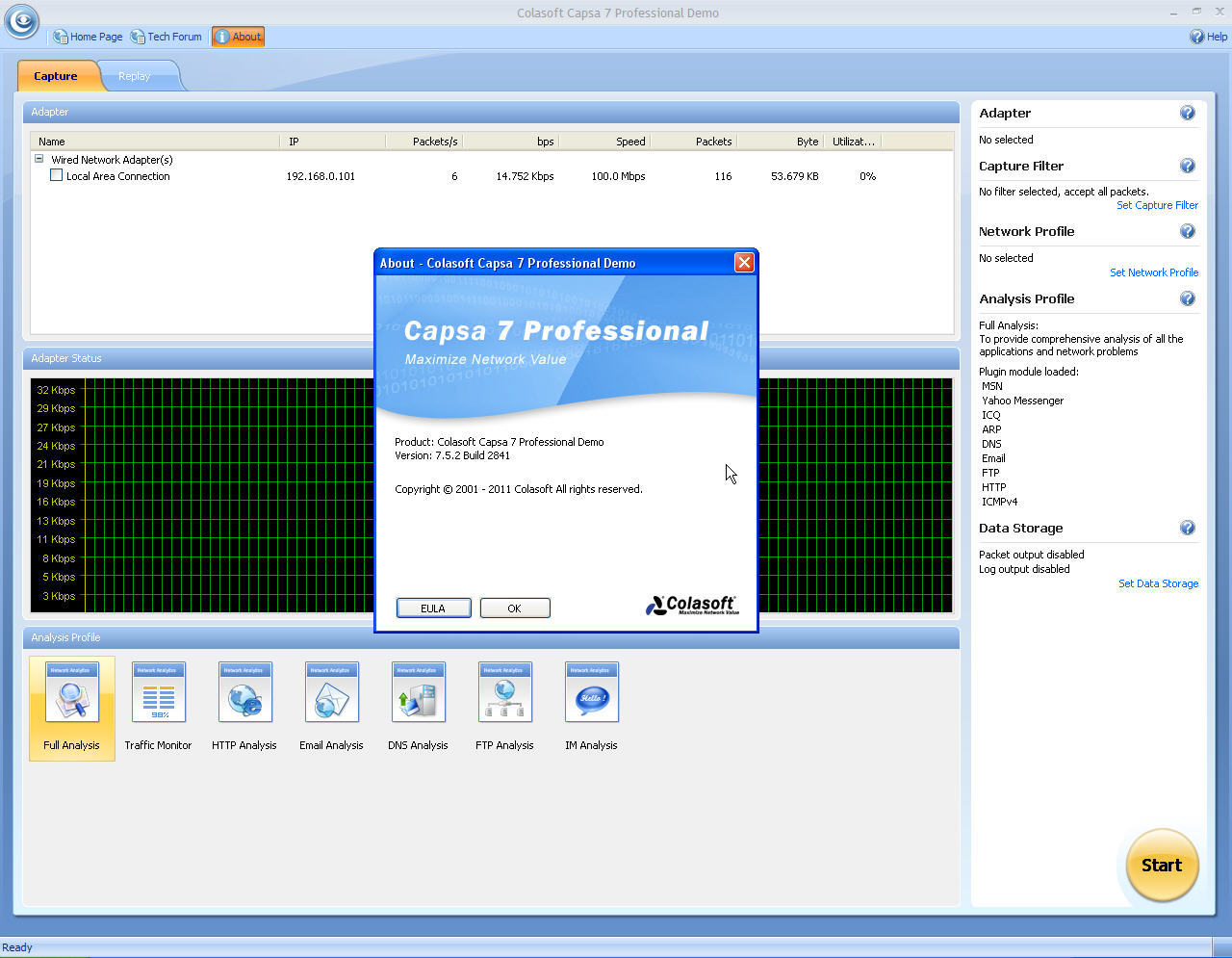Click the help icon beside Capture Filter
Image resolution: width=1232 pixels, height=958 pixels.
[x=1188, y=166]
